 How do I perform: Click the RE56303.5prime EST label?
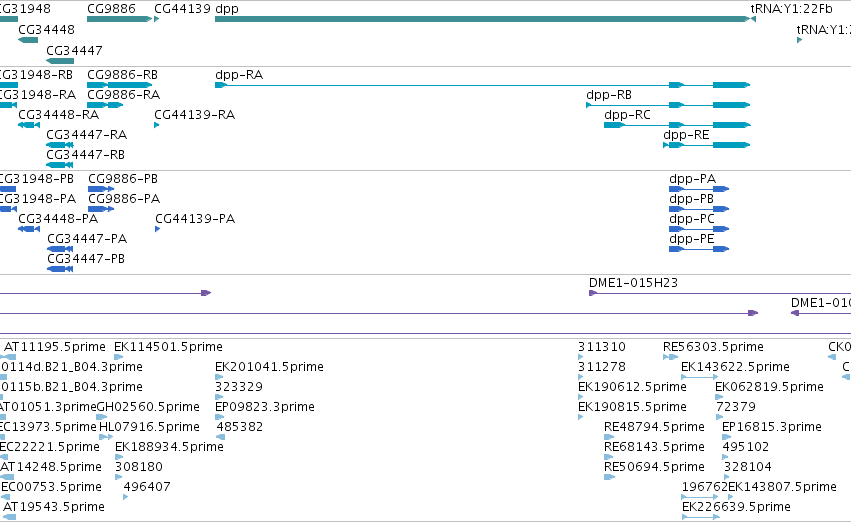pyautogui.click(x=713, y=347)
